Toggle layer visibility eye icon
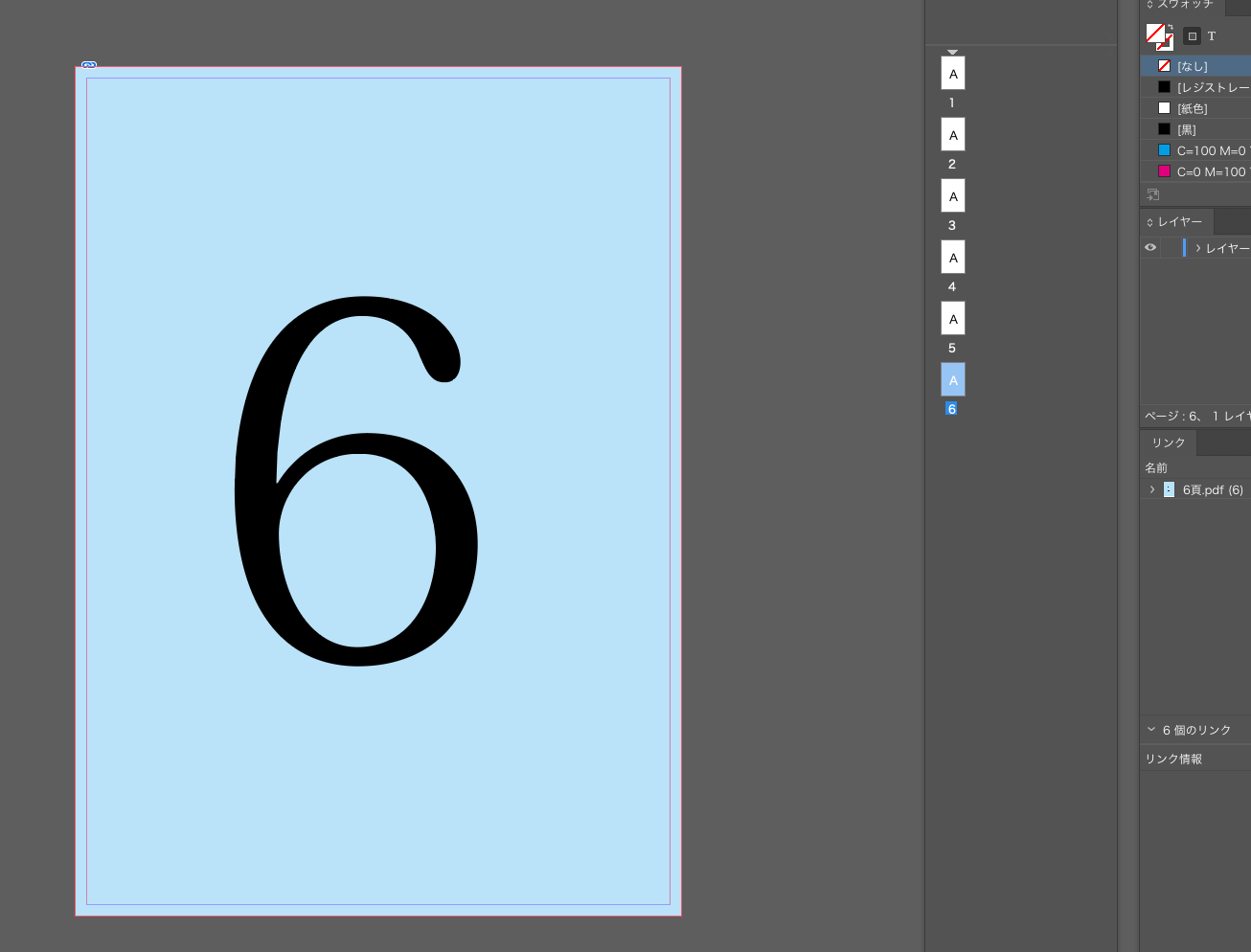 coord(1150,248)
